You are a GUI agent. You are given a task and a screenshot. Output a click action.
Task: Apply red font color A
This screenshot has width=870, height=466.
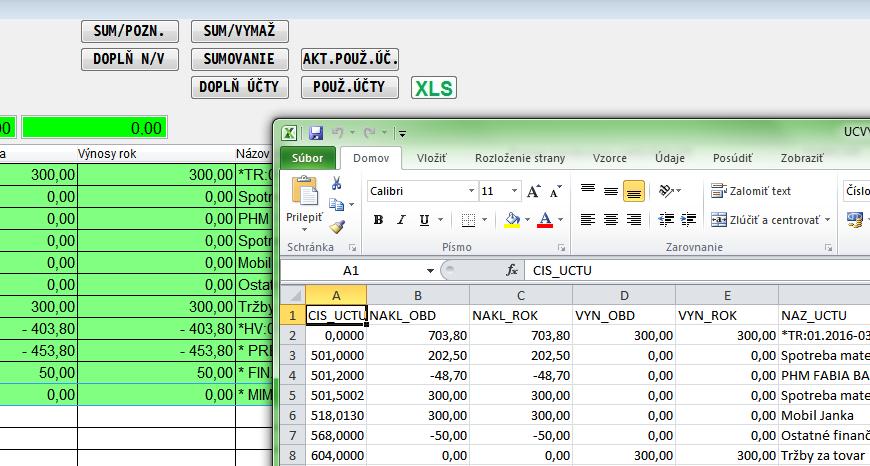tap(545, 220)
